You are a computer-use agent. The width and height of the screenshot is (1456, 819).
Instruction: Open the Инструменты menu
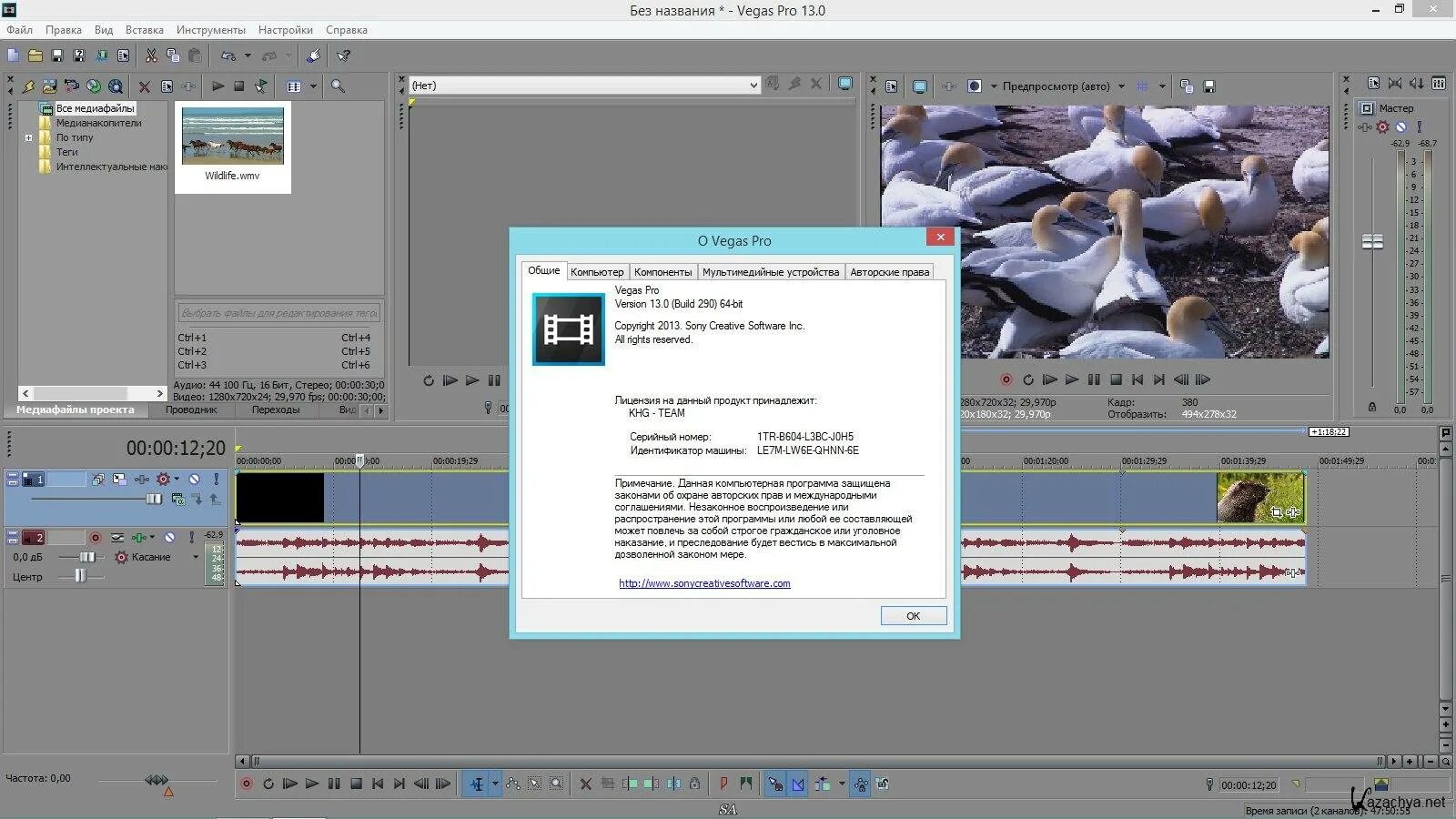[210, 30]
